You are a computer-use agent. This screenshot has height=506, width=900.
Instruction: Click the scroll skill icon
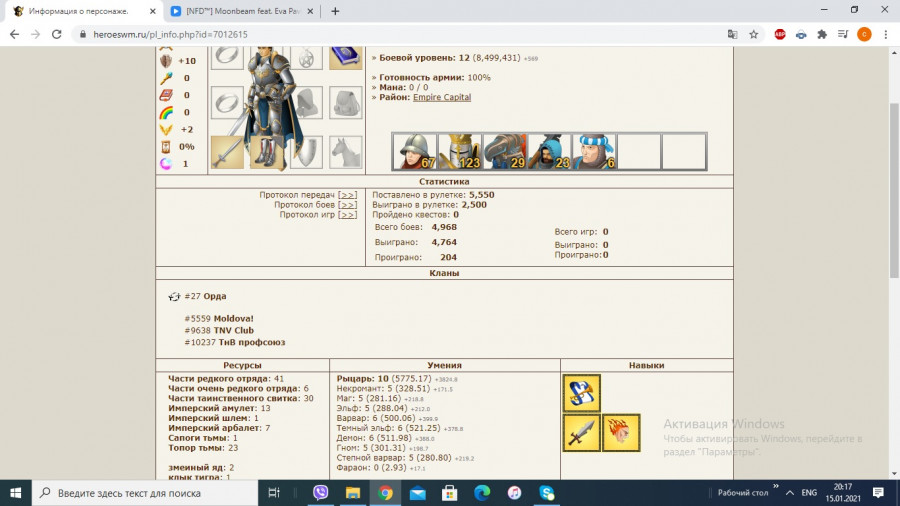(581, 394)
